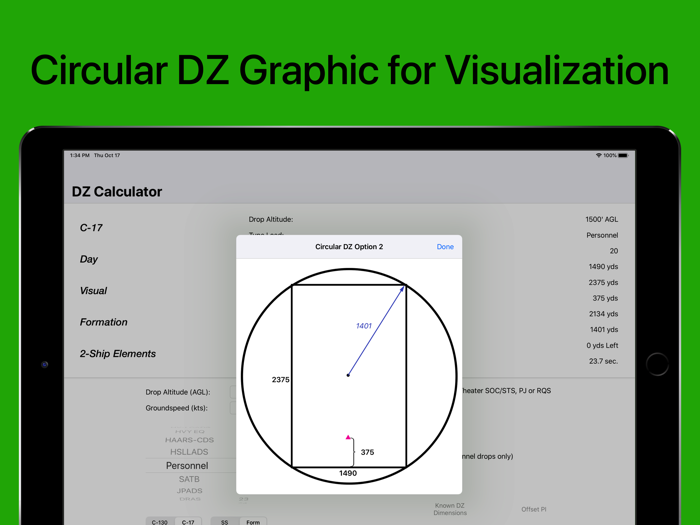The width and height of the screenshot is (700, 525).
Task: Click the Personnel load type value
Action: (x=602, y=235)
